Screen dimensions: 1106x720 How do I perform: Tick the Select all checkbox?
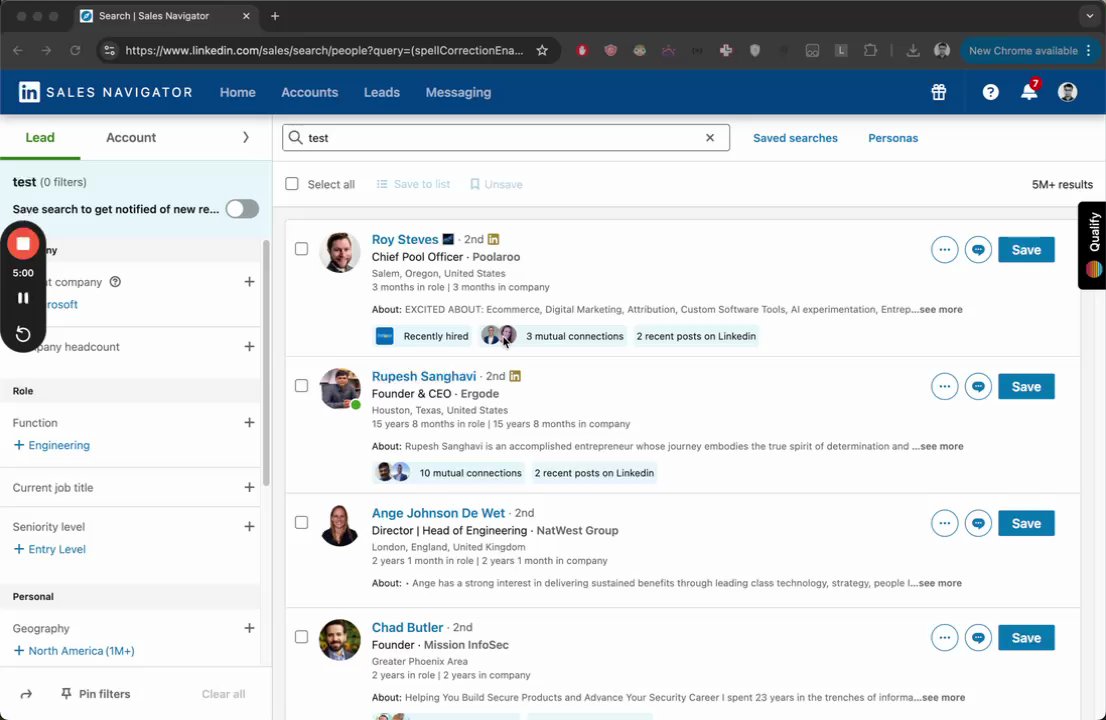(291, 184)
